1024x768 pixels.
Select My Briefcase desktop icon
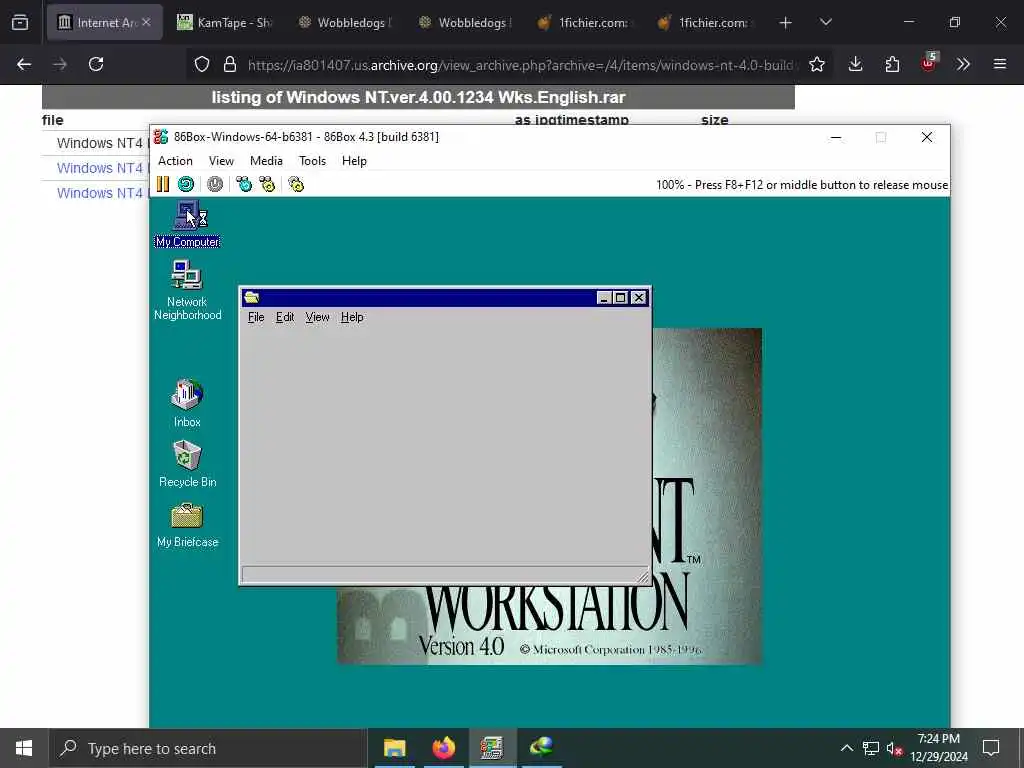click(187, 525)
